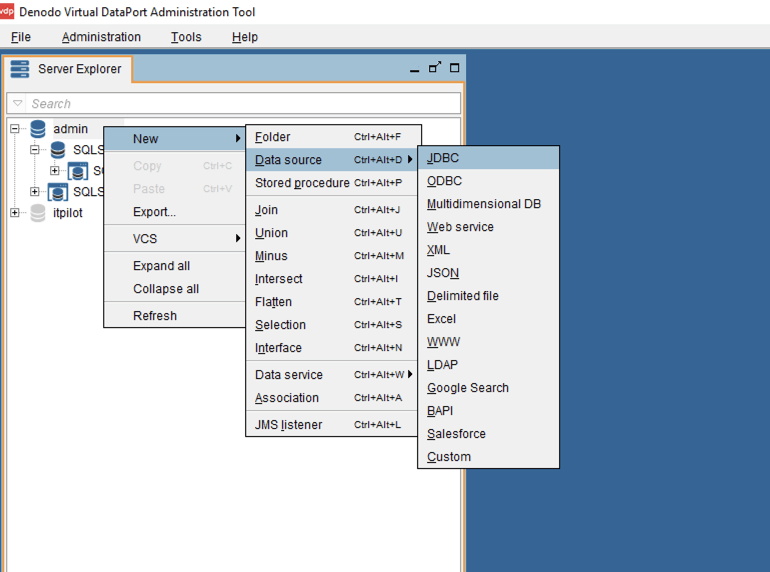Create a new Folder
This screenshot has height=572, width=770.
pyautogui.click(x=333, y=137)
